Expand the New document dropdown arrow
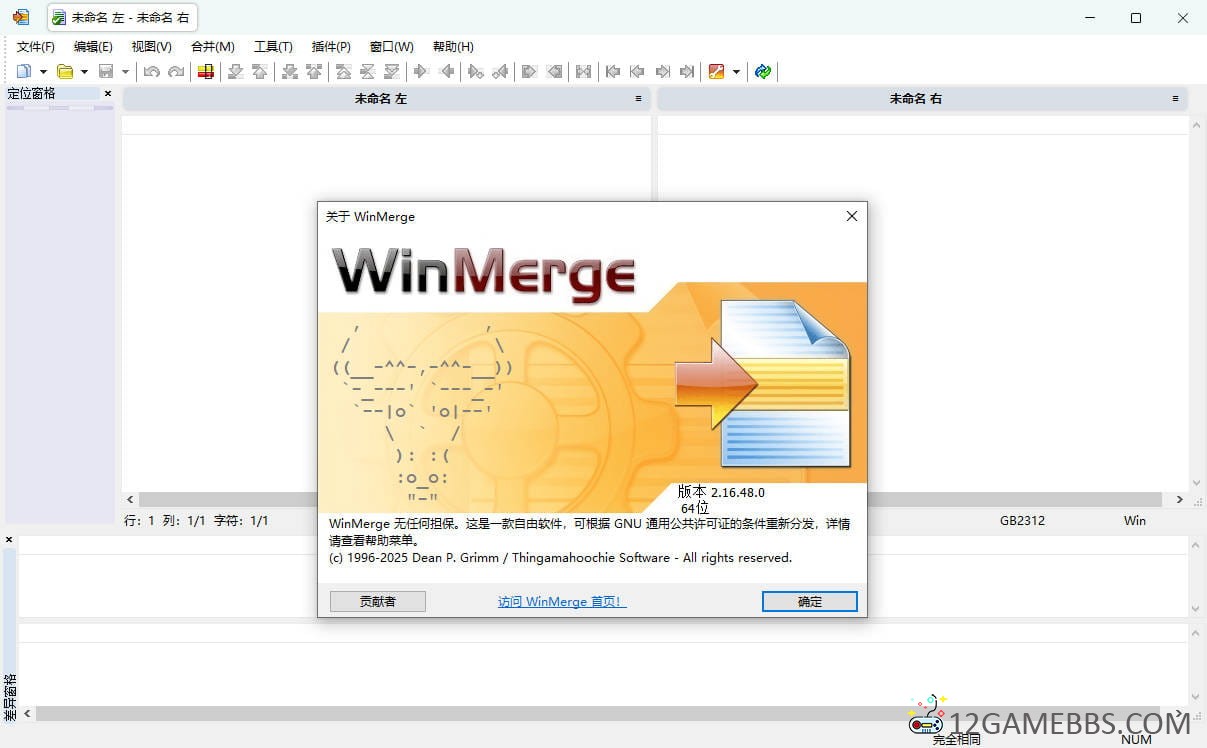Image resolution: width=1207 pixels, height=748 pixels. [43, 71]
